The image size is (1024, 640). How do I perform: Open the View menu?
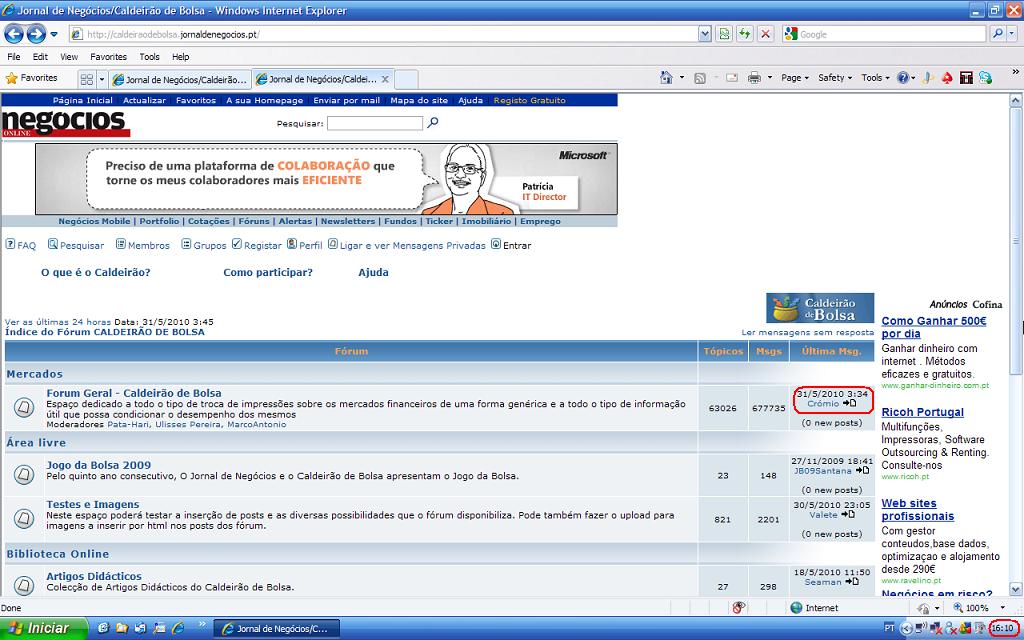69,57
